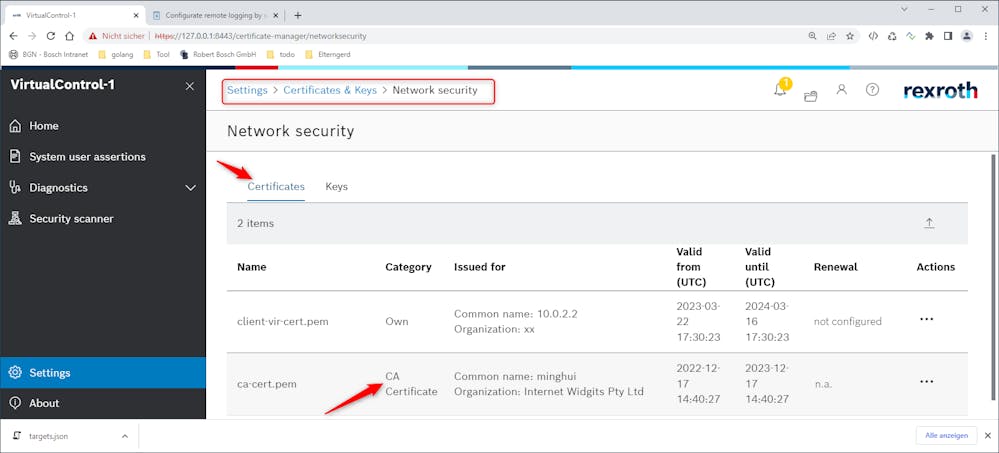Click the share page icon in address bar
The width and height of the screenshot is (999, 453).
(x=831, y=36)
